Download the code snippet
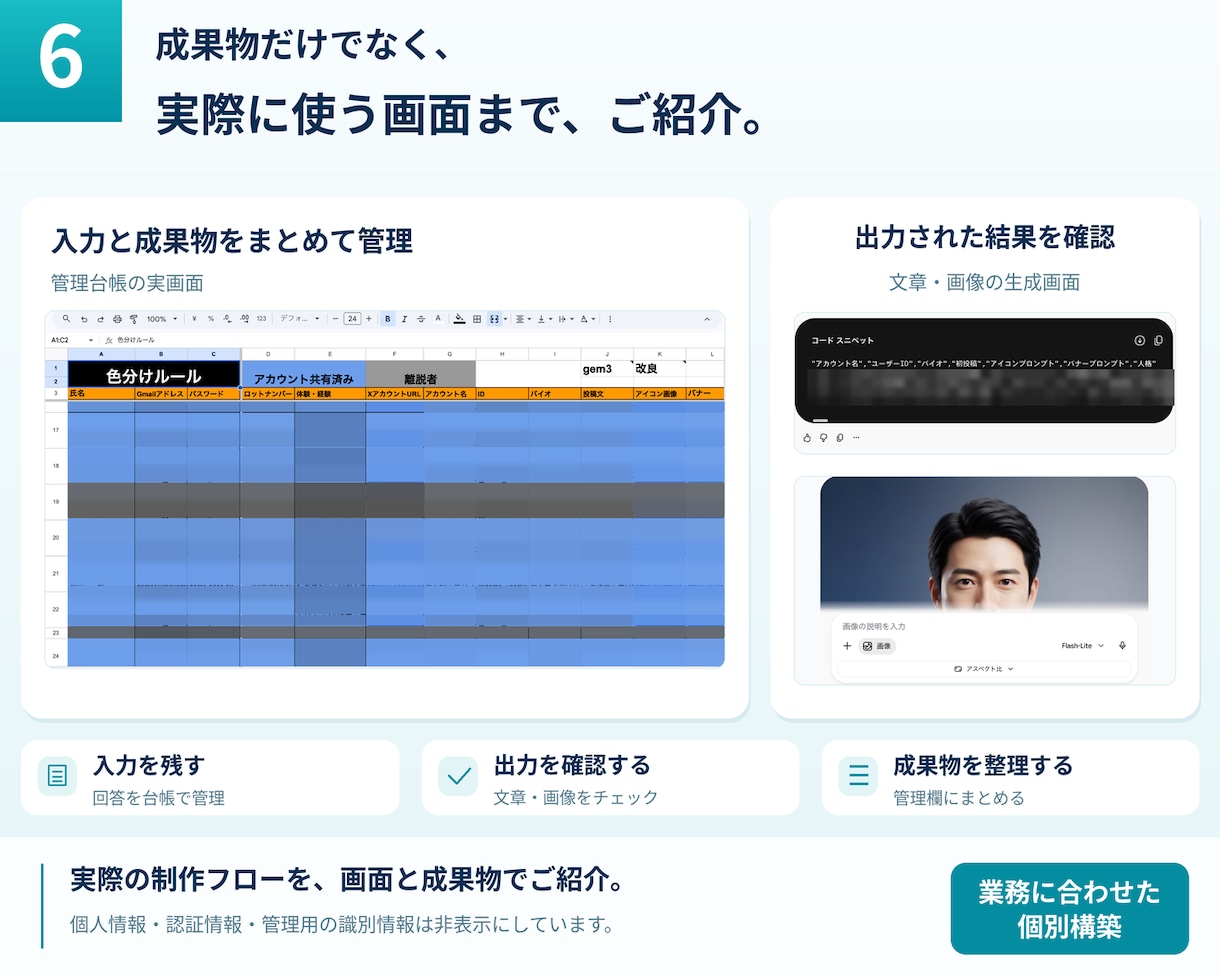This screenshot has width=1220, height=976. coord(1140,340)
